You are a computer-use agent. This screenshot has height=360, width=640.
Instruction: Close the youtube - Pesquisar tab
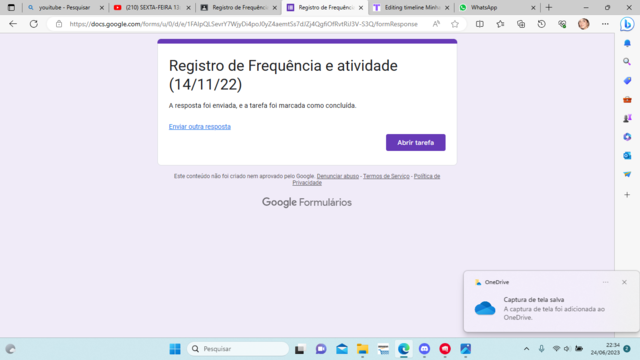coord(102,7)
